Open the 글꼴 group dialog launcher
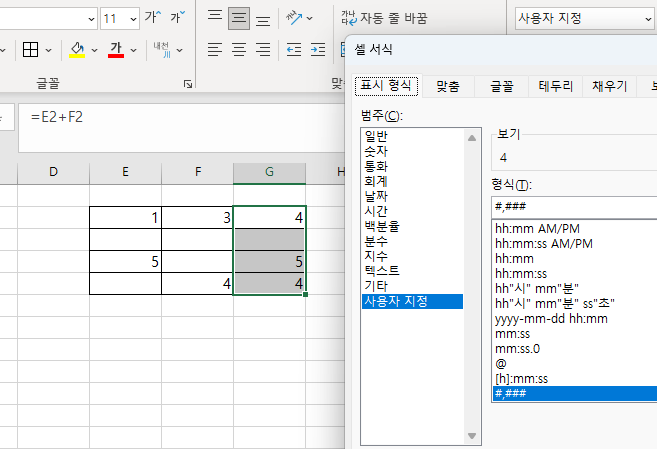Screen dimensions: 657x449 (188, 84)
